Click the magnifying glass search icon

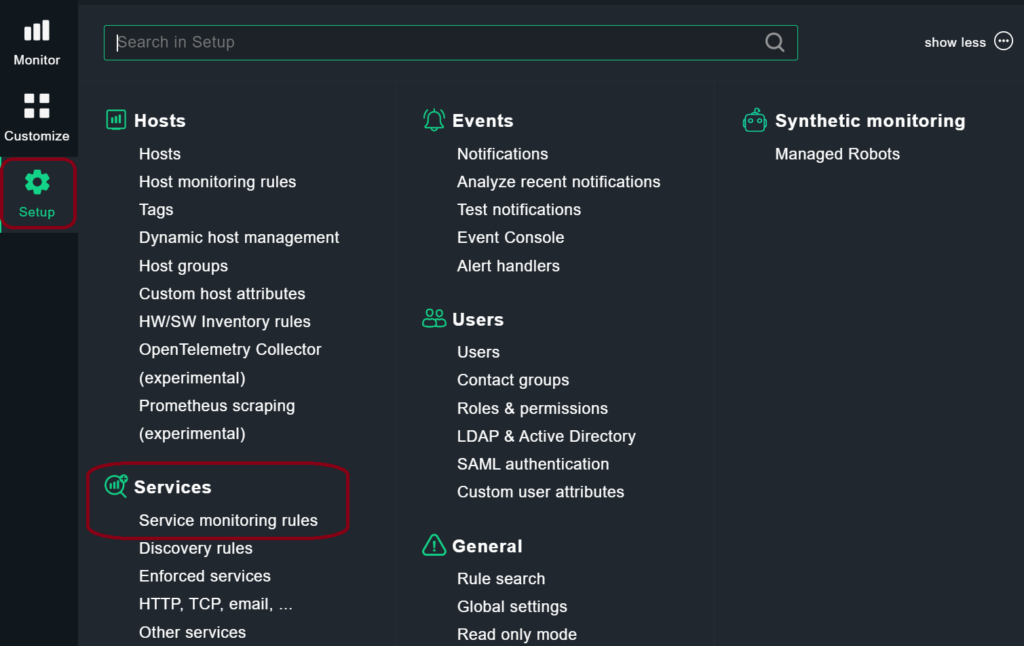(774, 42)
